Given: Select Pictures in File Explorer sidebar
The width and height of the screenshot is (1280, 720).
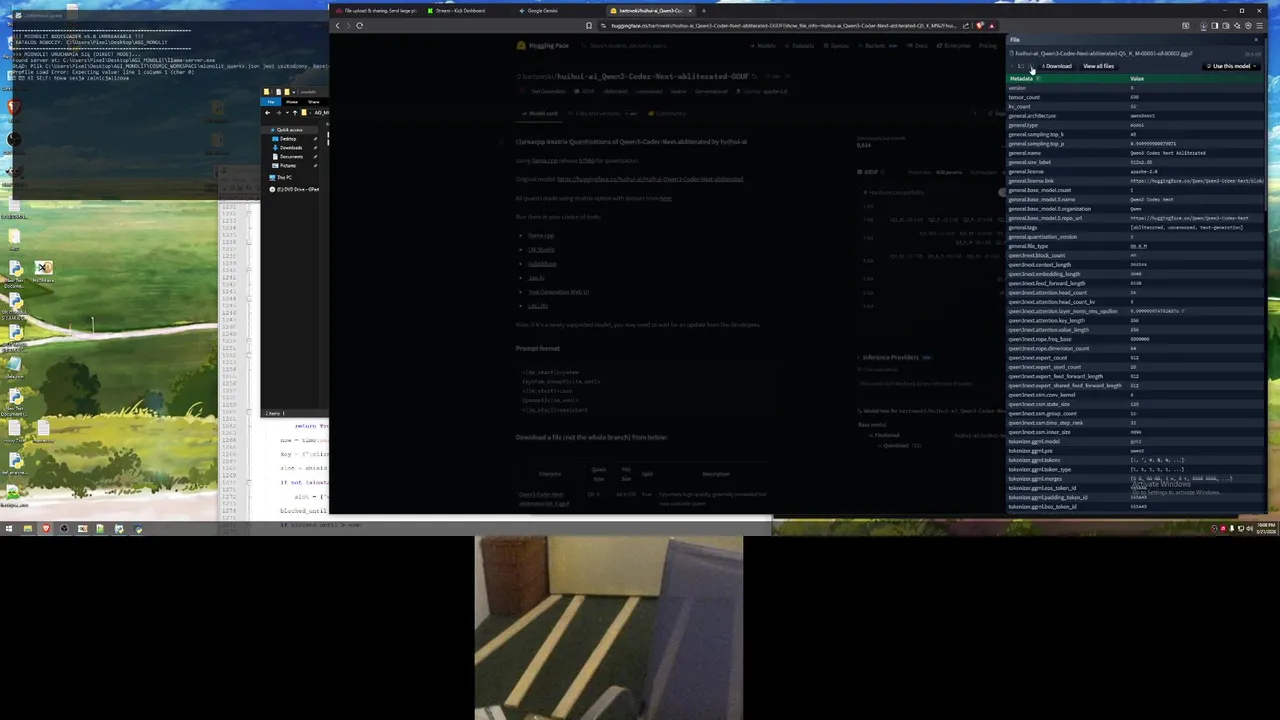Looking at the screenshot, I should pos(287,166).
